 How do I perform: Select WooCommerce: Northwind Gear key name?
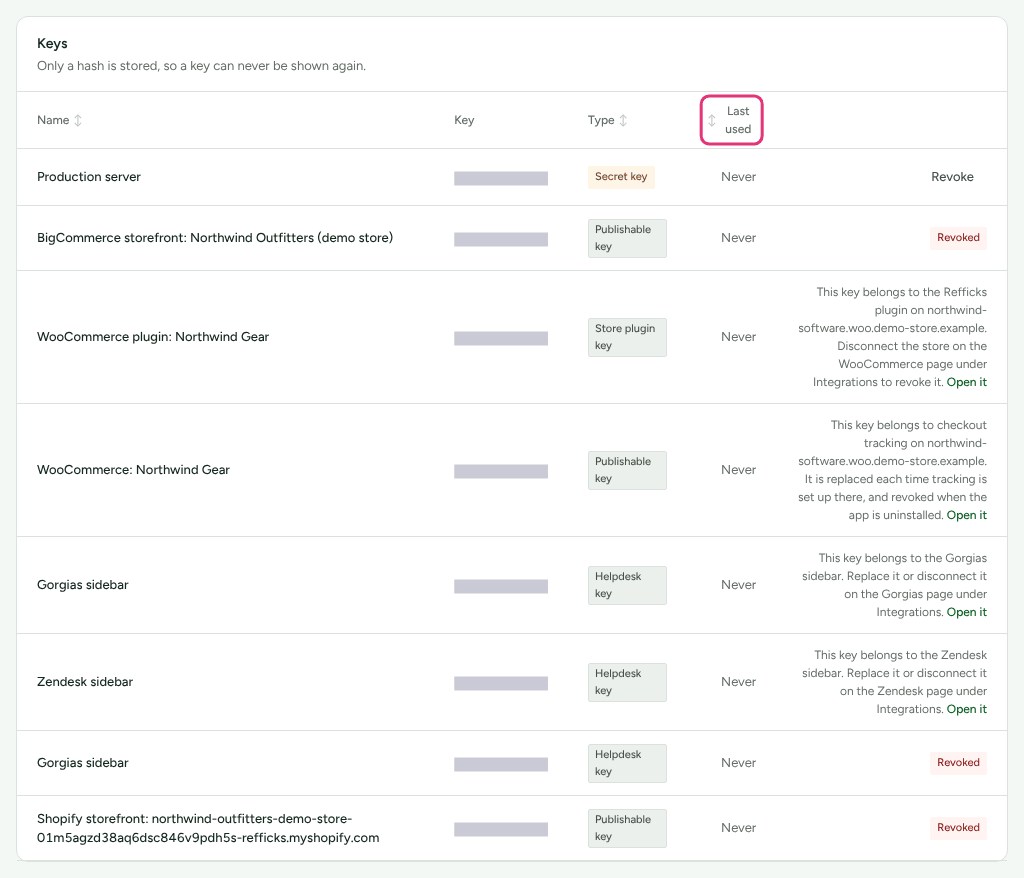tap(133, 470)
